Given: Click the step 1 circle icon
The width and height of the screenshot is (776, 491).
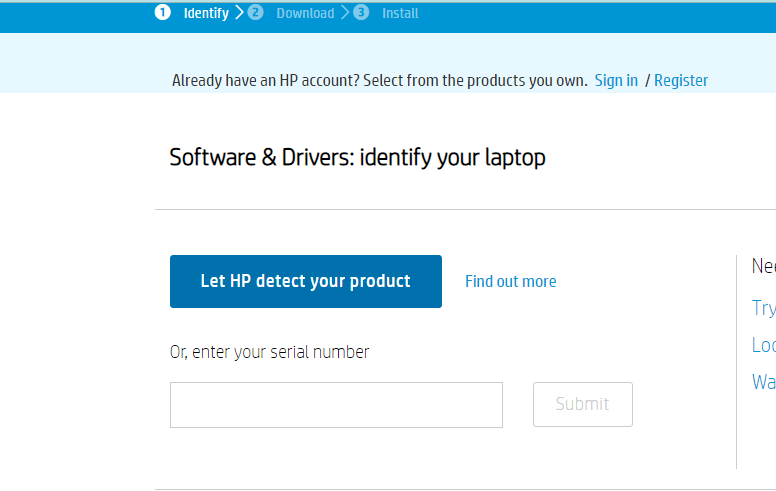Looking at the screenshot, I should point(162,12).
